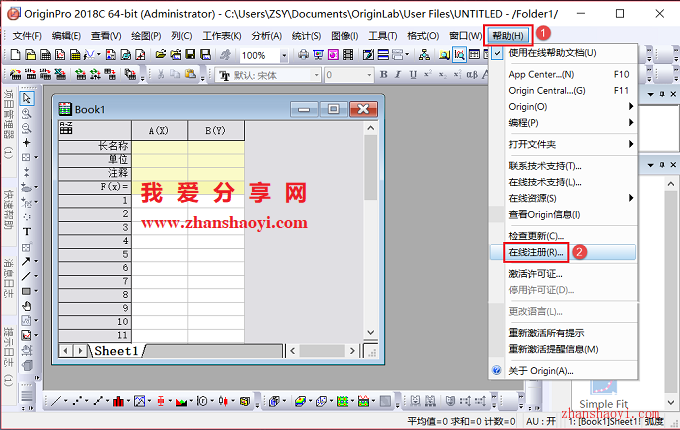
Task: Select column header B(Y)
Action: tap(216, 130)
